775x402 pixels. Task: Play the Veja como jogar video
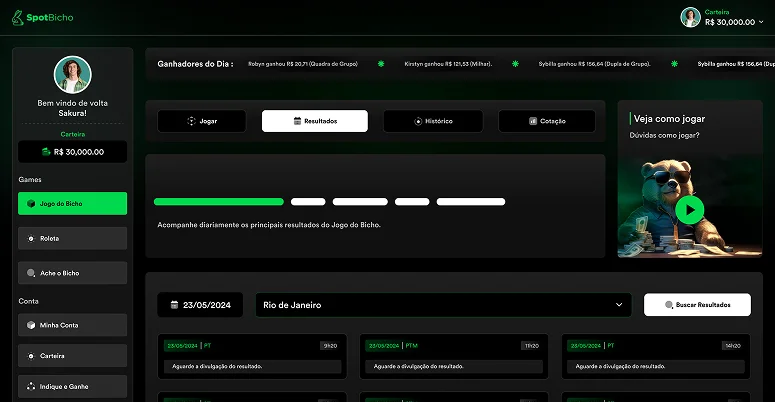(x=689, y=210)
